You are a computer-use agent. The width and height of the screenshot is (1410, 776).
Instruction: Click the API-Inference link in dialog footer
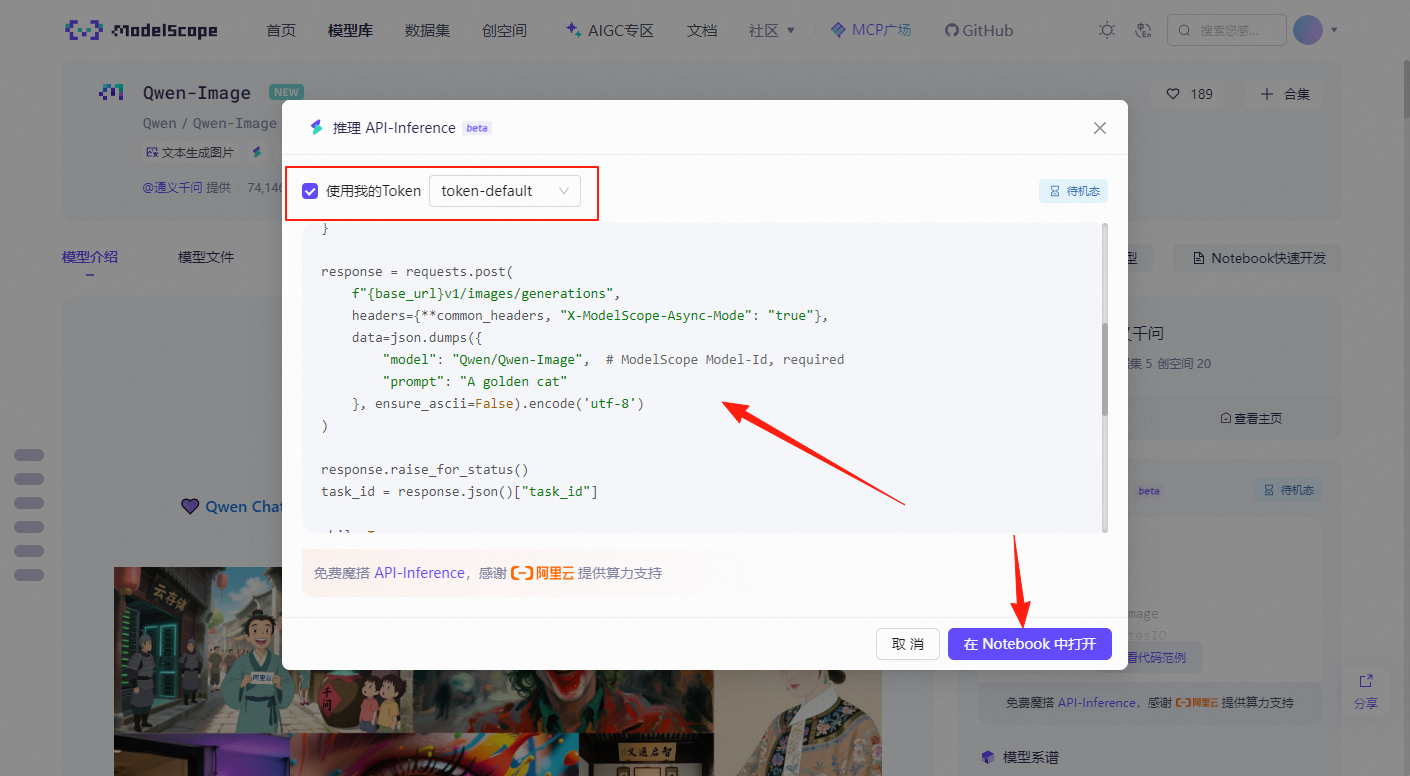[x=419, y=573]
